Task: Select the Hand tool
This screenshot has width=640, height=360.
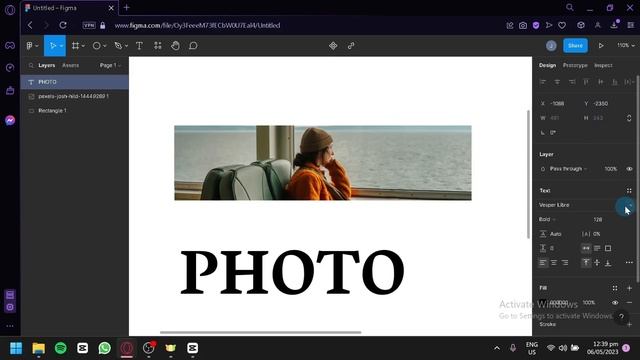Action: click(176, 46)
